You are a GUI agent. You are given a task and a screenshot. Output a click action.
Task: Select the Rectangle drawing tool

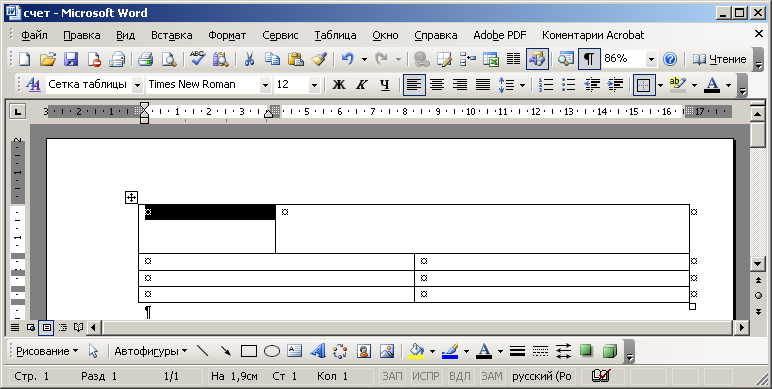click(x=249, y=351)
